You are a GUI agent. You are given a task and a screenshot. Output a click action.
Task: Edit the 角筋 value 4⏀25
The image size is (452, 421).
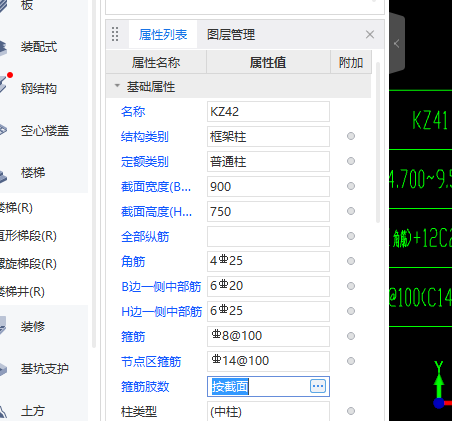coord(268,262)
